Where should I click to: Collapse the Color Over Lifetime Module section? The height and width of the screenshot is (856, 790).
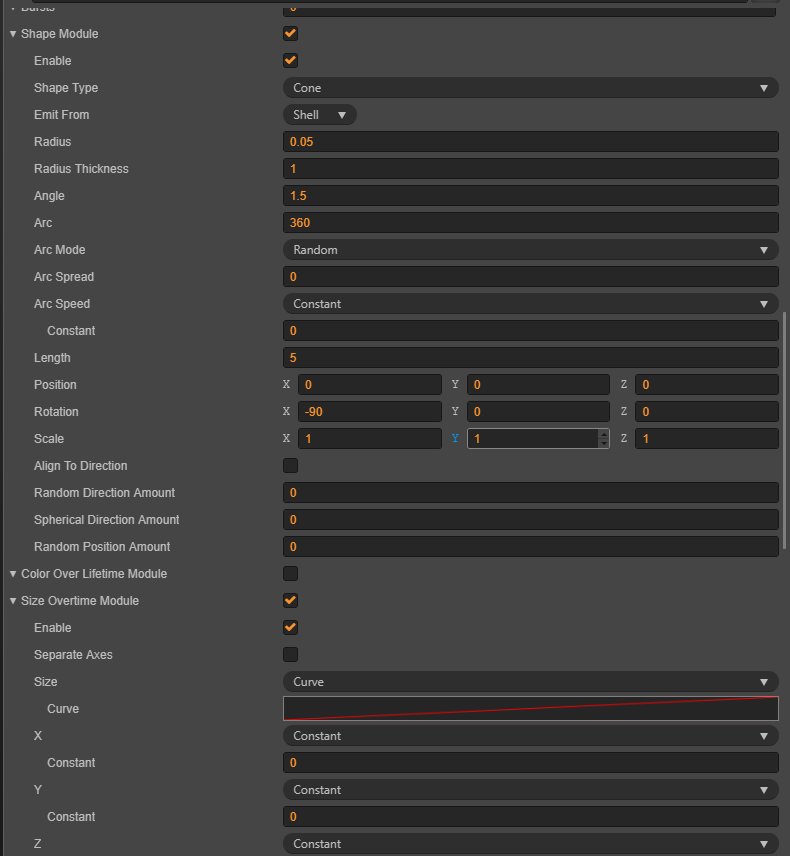pos(13,574)
